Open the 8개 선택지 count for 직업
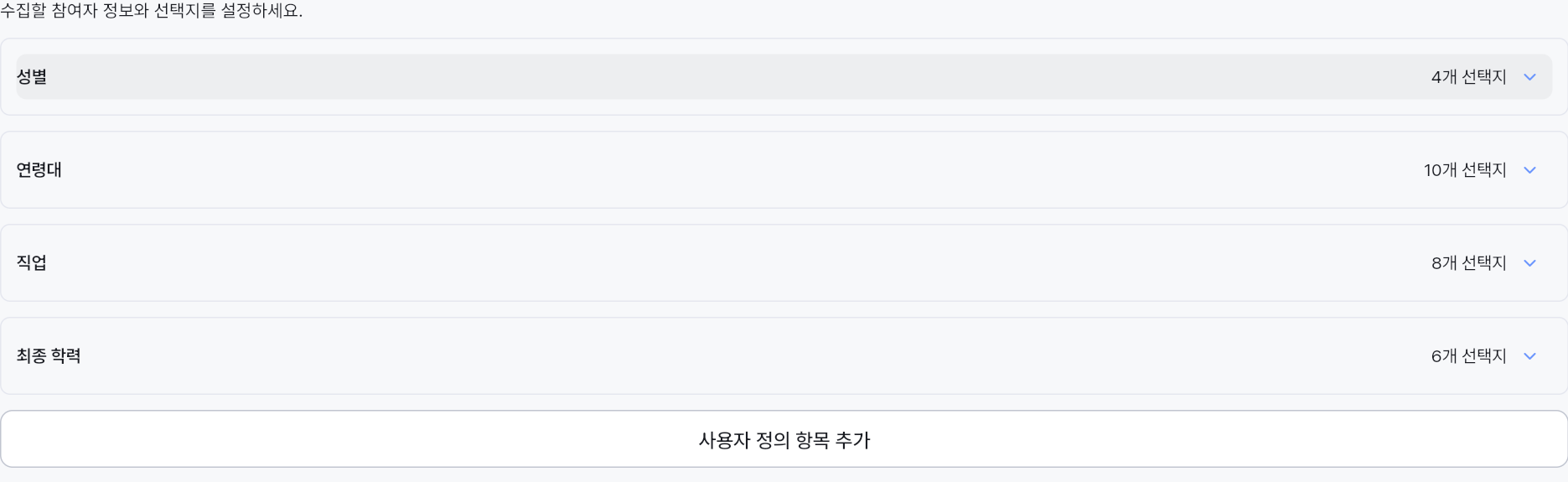 pos(1468,263)
